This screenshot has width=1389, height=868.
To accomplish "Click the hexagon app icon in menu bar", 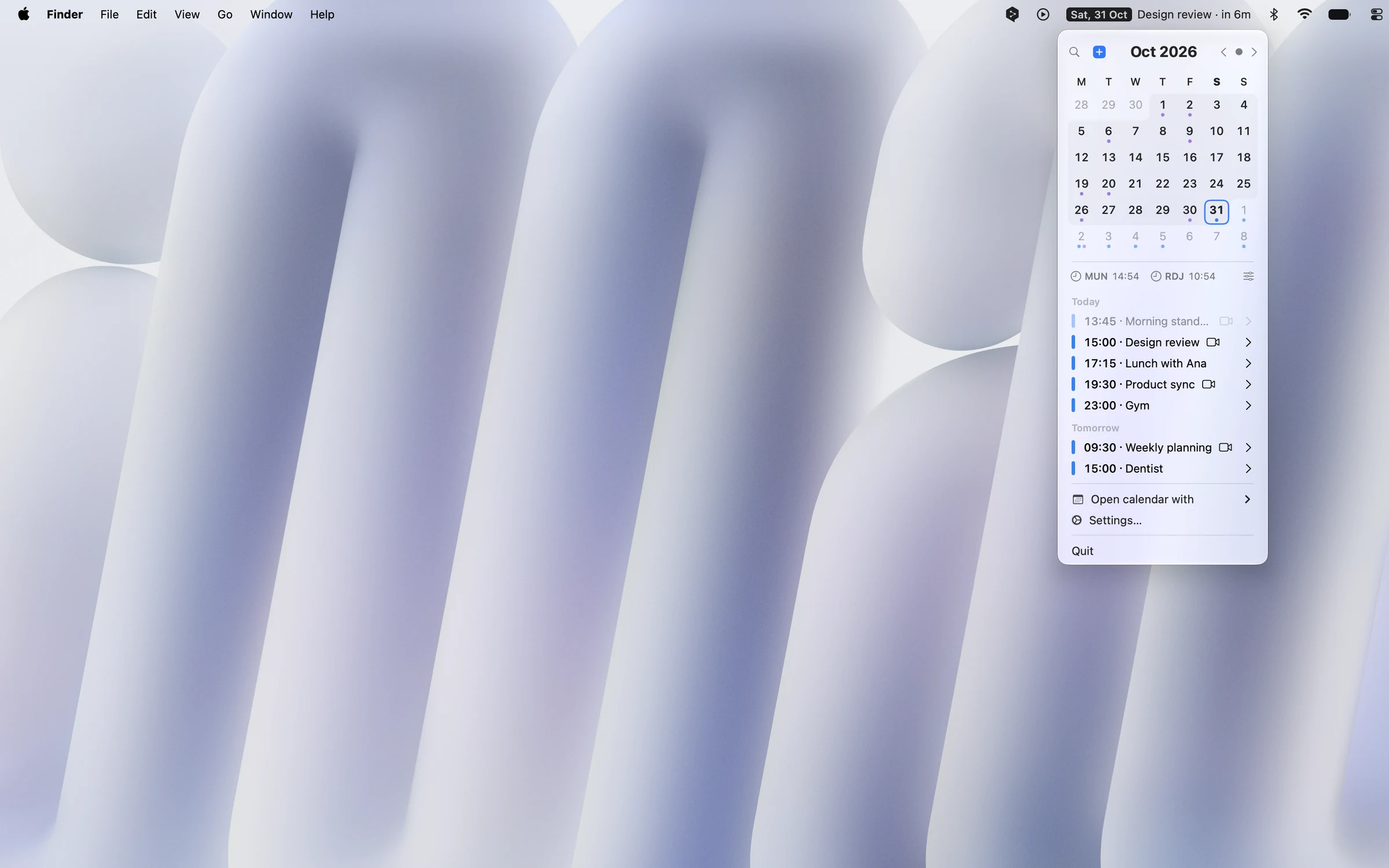I will coord(1012,14).
